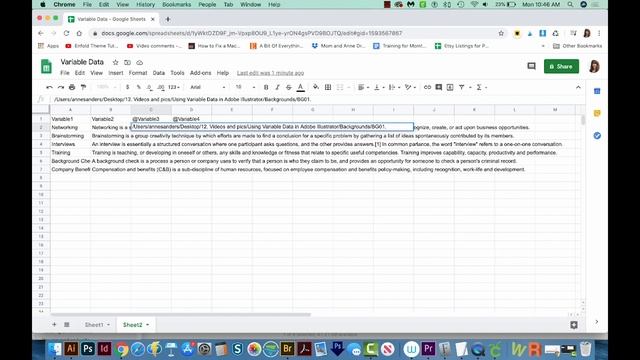Open the Add-ons menu
Screen dimensions: 640x360
[200, 73]
